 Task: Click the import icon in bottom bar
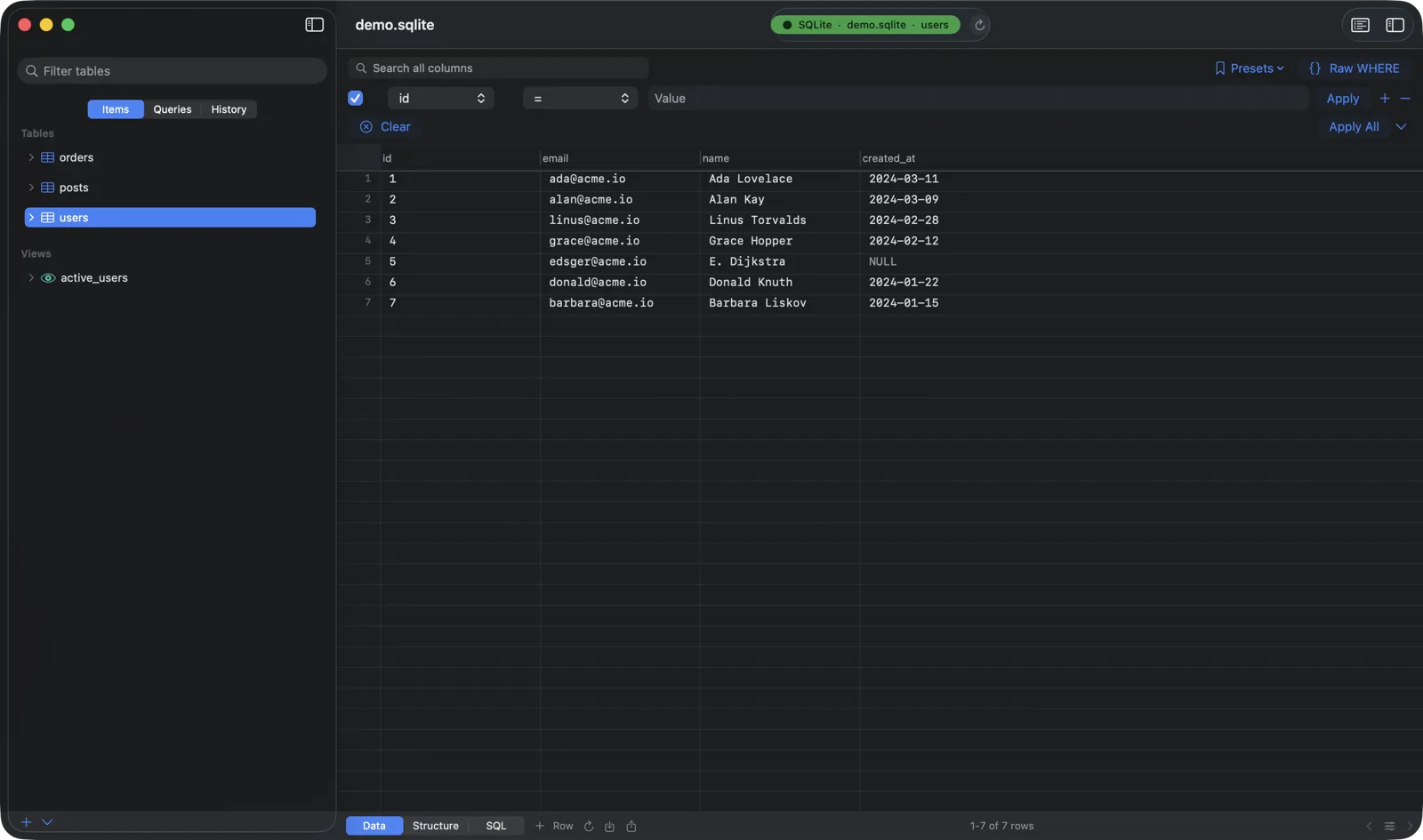[x=609, y=826]
